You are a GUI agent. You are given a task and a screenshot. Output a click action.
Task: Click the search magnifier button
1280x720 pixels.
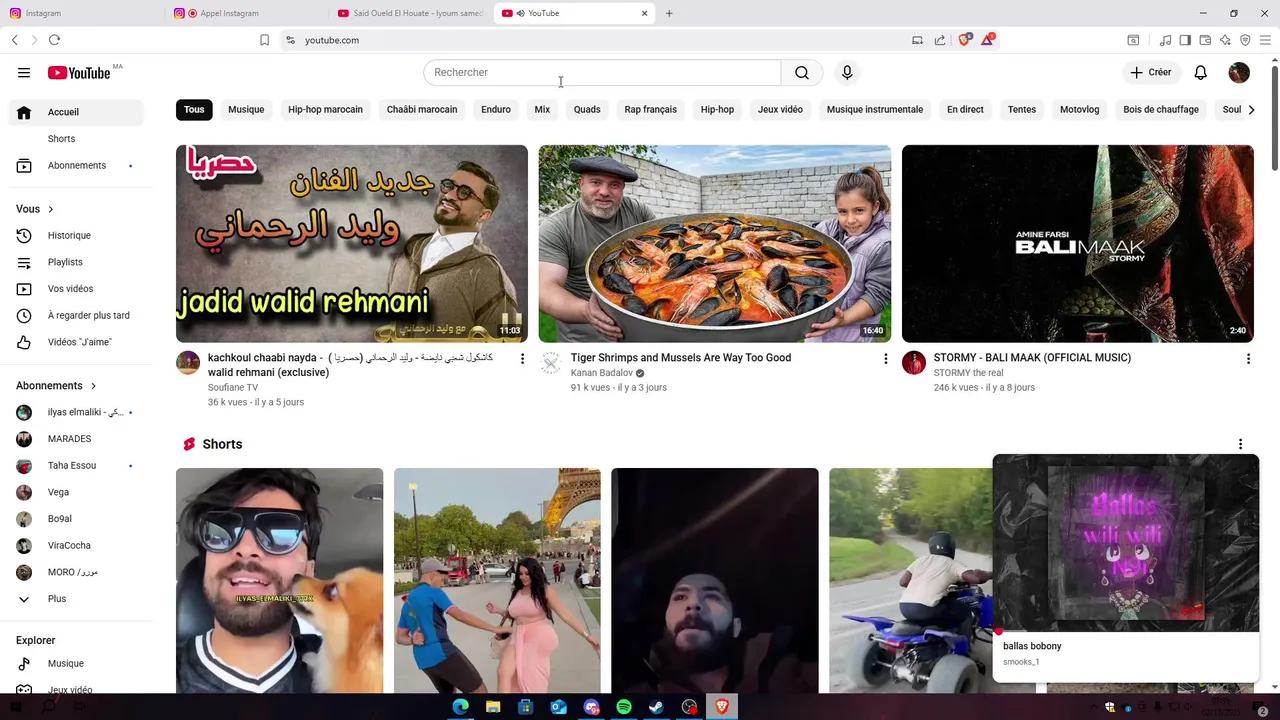[802, 72]
